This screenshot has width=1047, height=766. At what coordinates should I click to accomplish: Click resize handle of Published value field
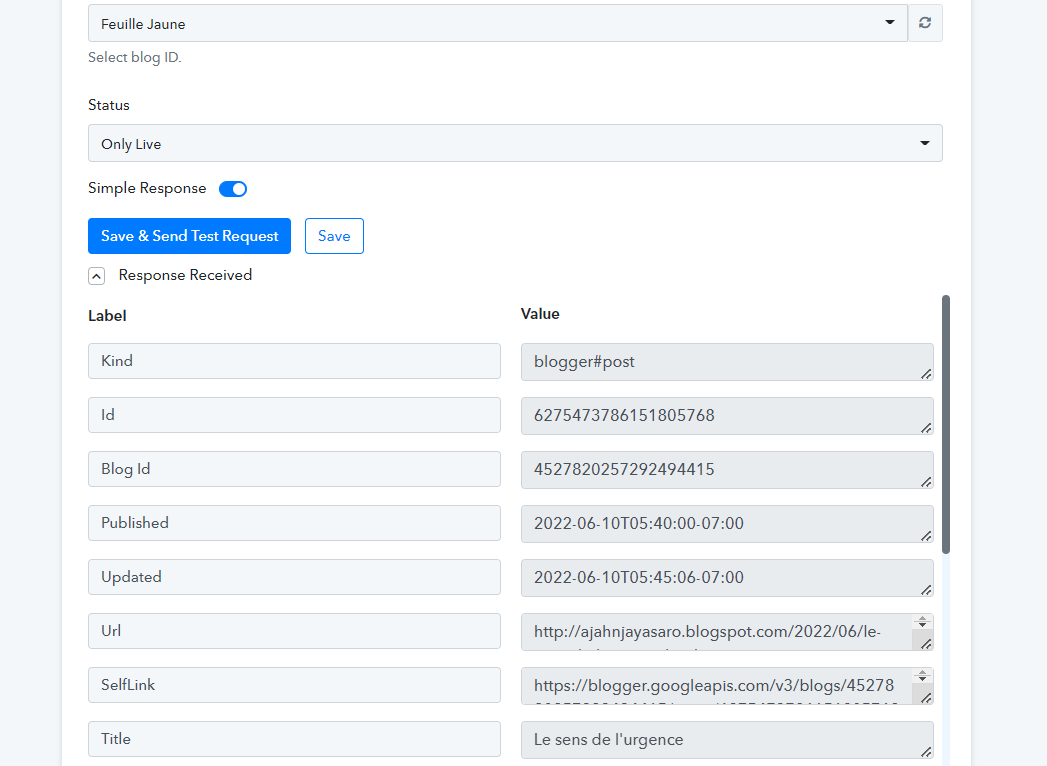pos(926,536)
